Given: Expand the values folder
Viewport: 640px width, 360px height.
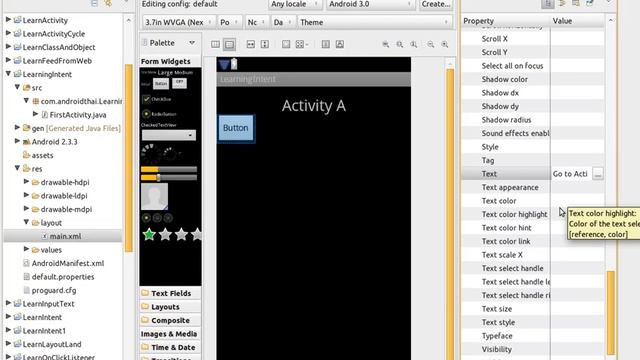Looking at the screenshot, I should [x=26, y=249].
